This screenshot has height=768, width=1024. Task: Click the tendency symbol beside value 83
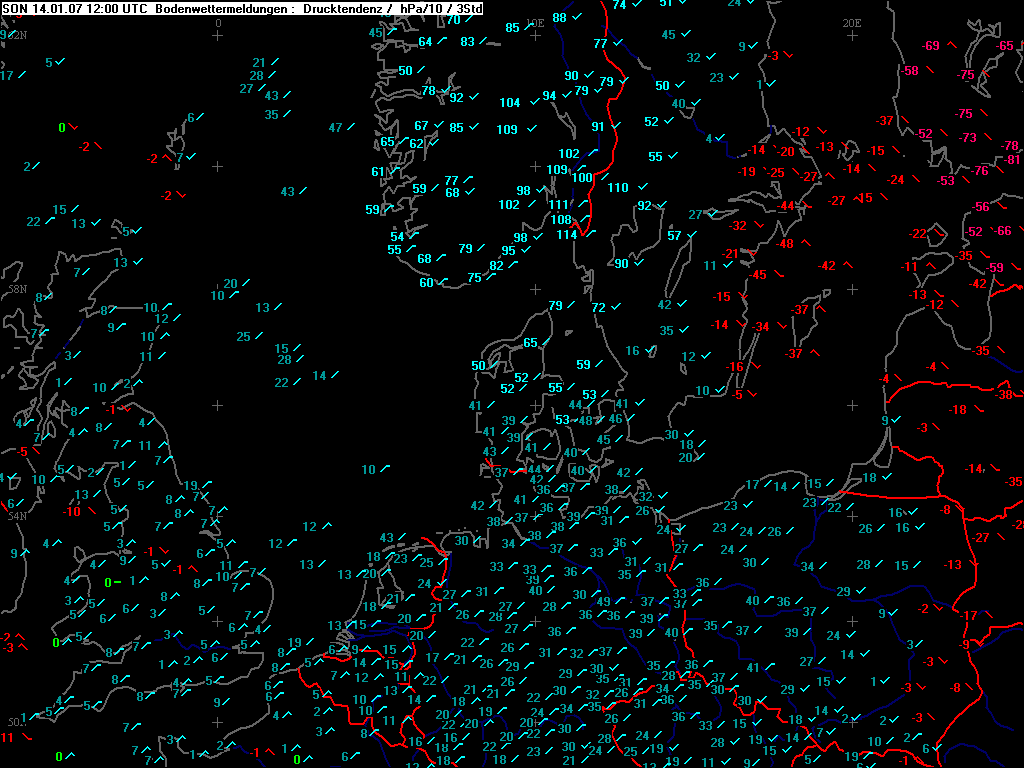[x=487, y=41]
